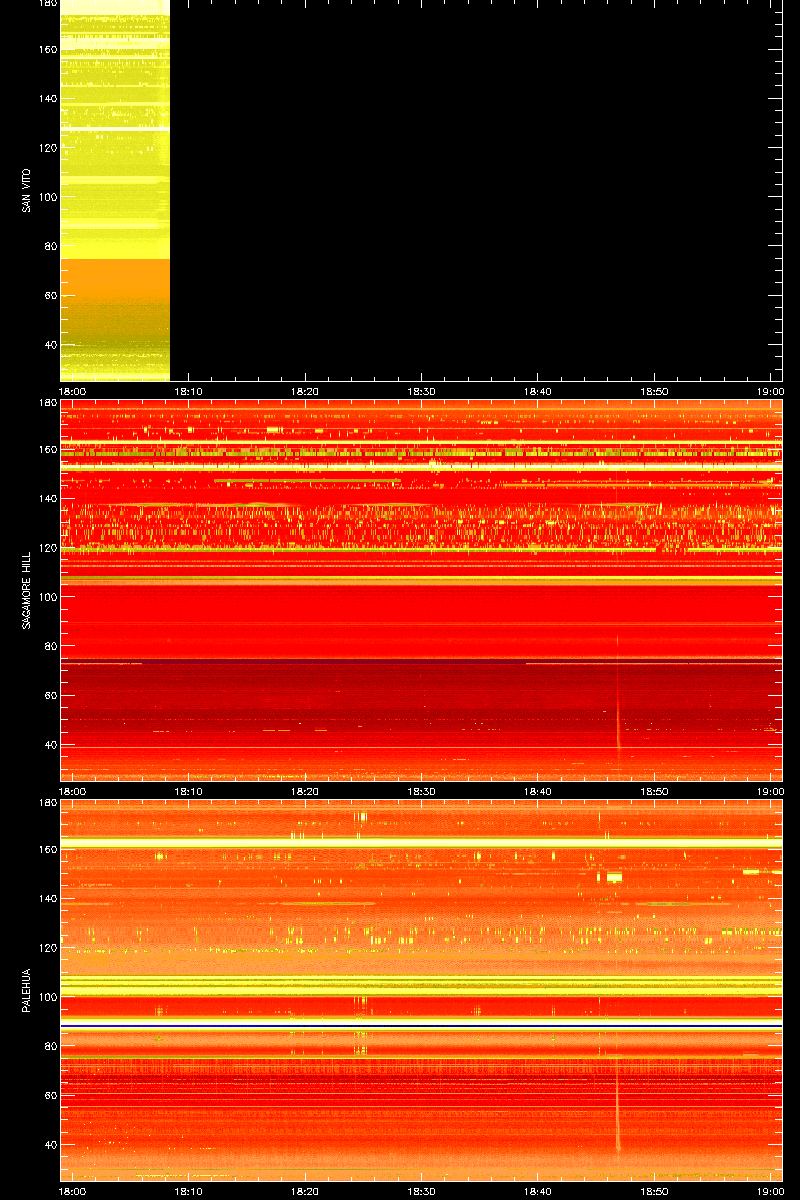Select the 18:50 time label under San Vito
Viewport: 800px width, 1200px height.
(x=654, y=392)
